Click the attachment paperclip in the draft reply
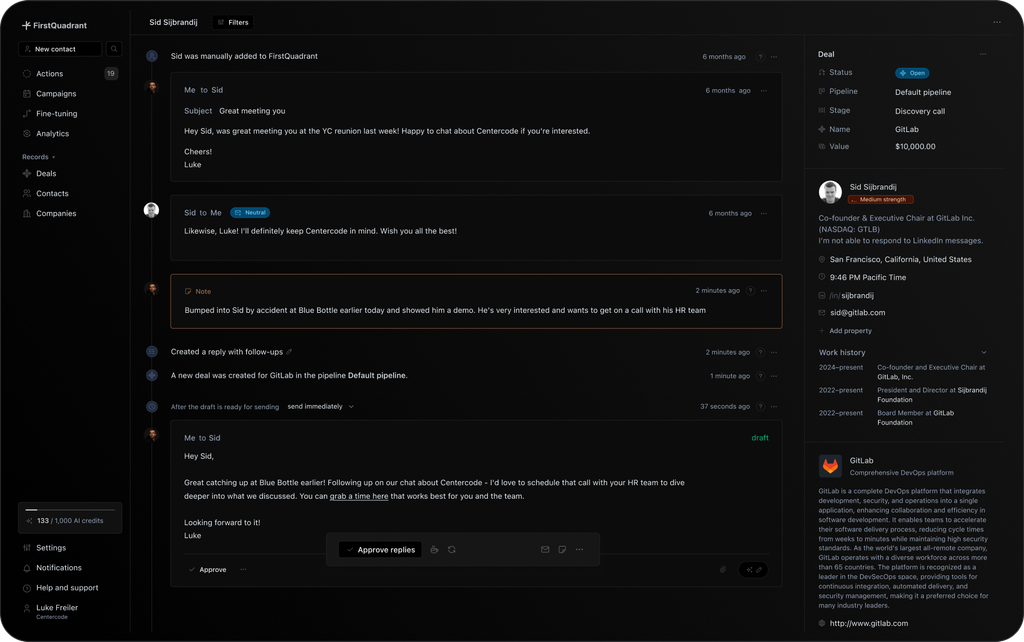 723,570
